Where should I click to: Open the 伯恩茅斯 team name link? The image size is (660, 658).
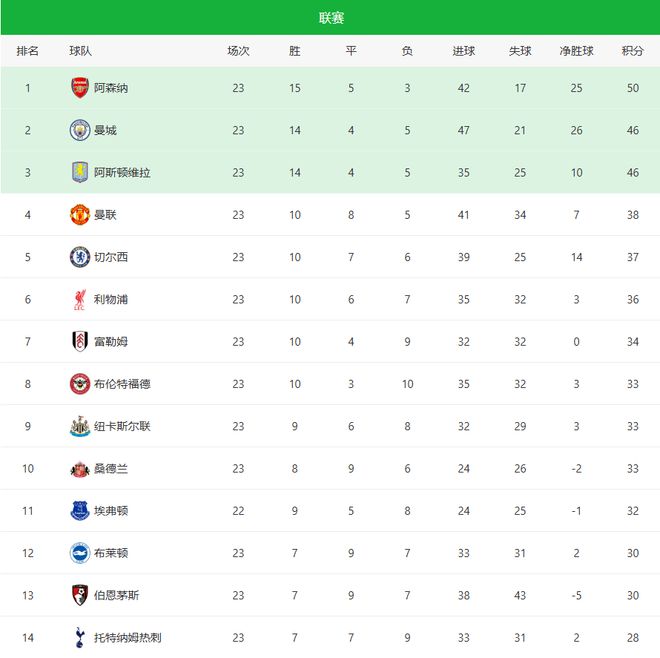117,595
